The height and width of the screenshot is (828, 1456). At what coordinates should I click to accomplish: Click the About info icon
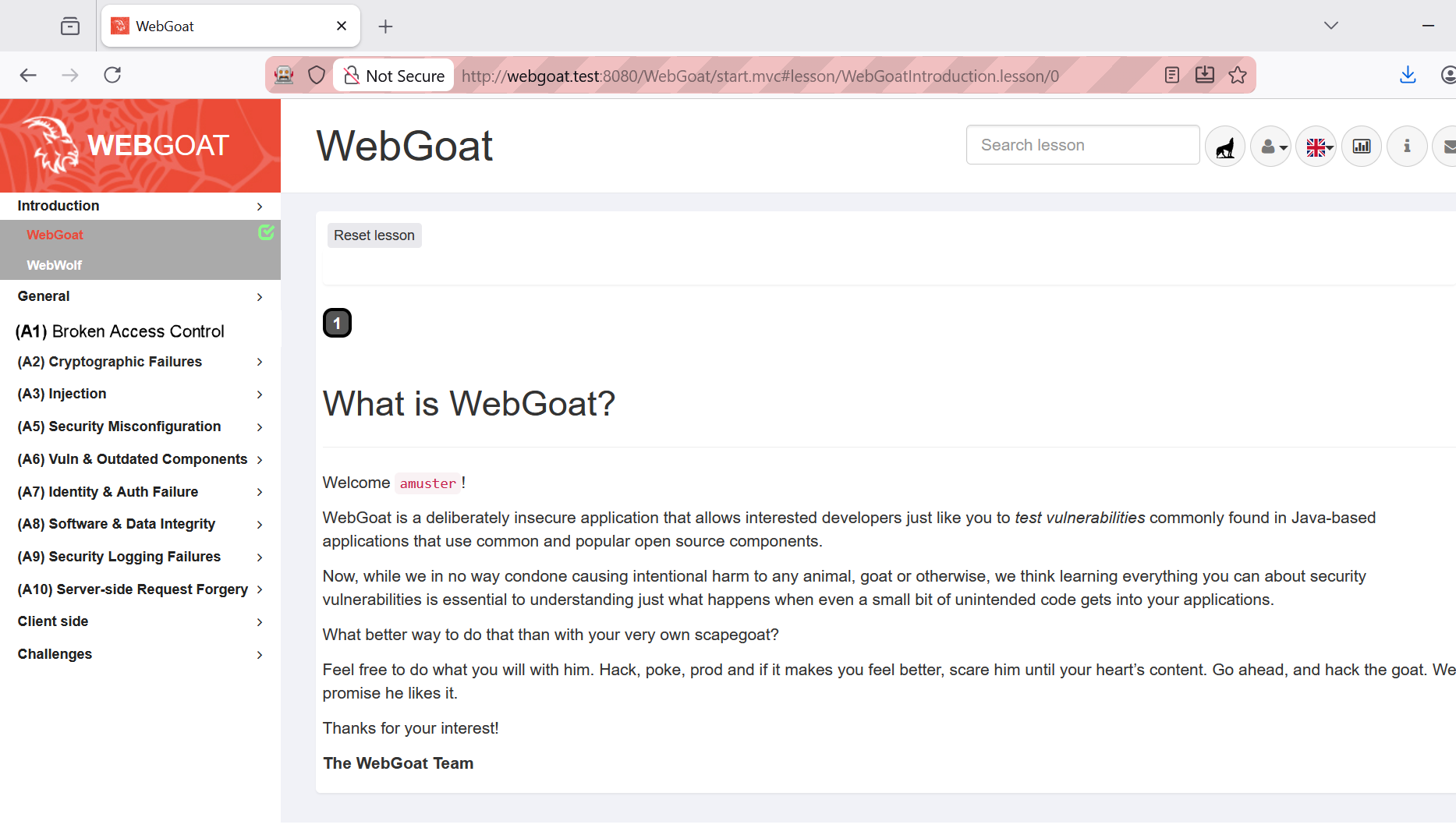tap(1407, 146)
